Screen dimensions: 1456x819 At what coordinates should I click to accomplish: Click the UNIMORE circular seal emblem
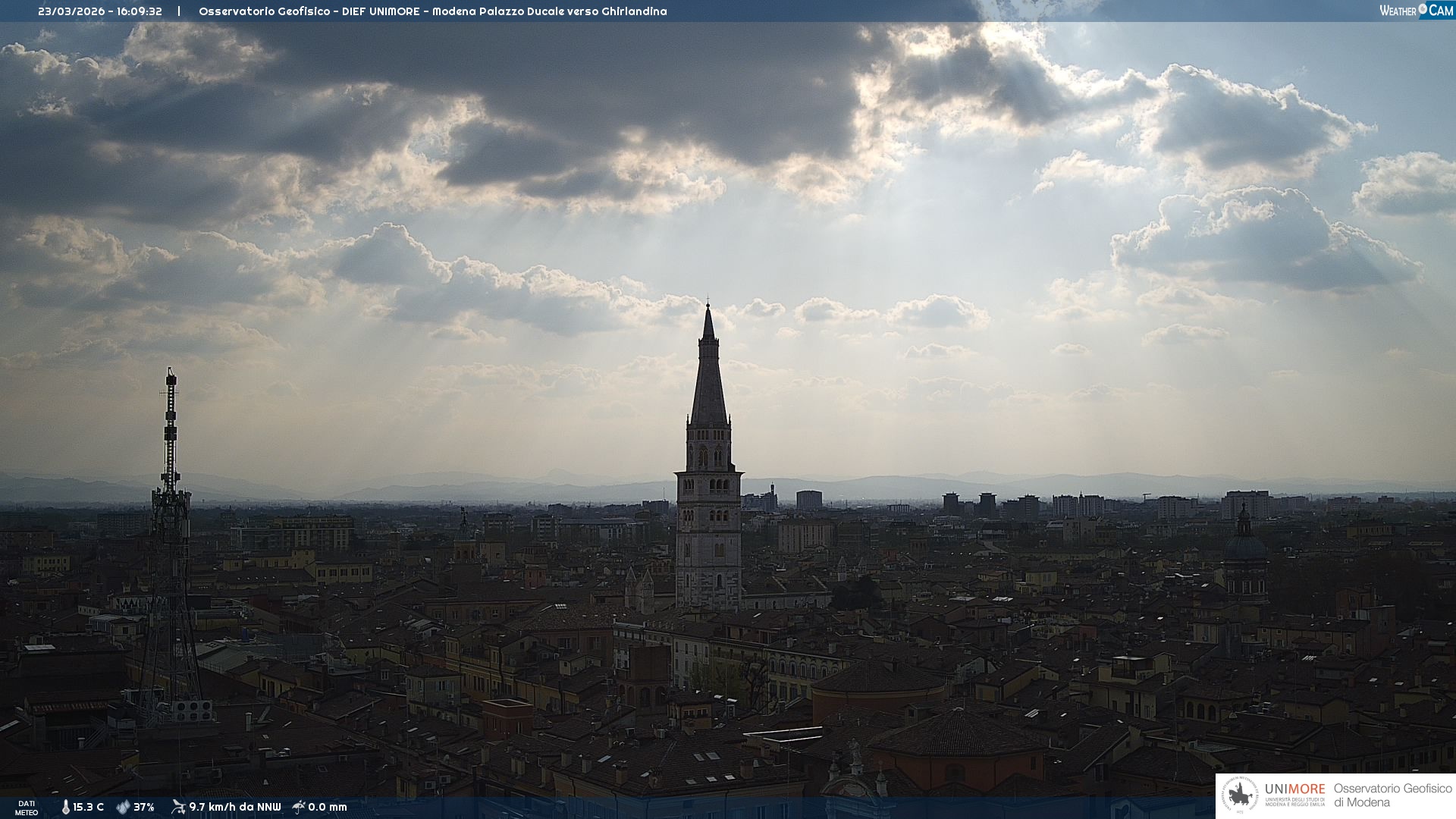pyautogui.click(x=1241, y=795)
